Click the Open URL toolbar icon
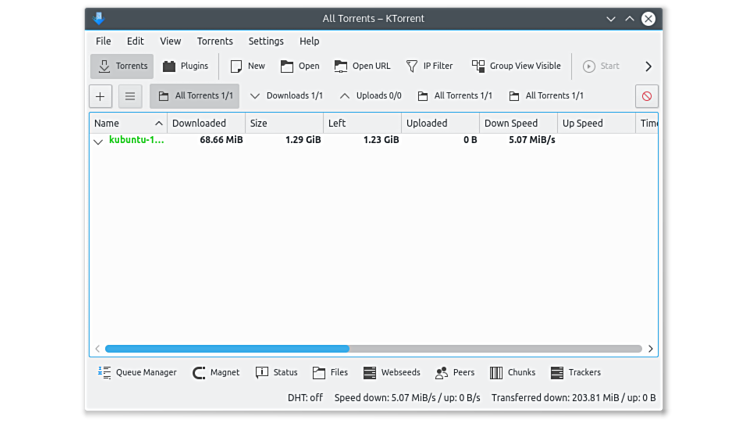 (x=362, y=66)
